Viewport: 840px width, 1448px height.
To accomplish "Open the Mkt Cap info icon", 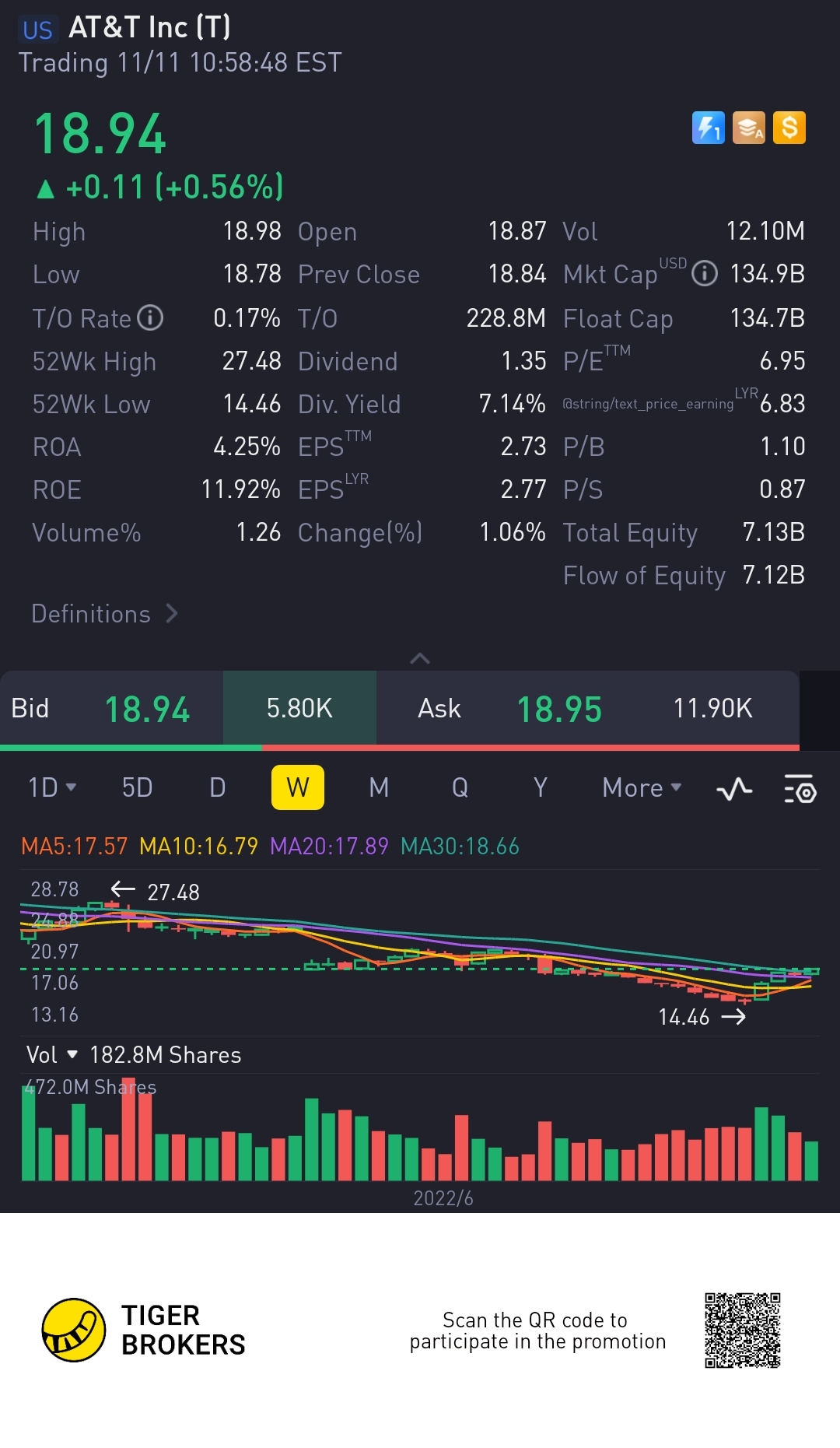I will coord(705,273).
